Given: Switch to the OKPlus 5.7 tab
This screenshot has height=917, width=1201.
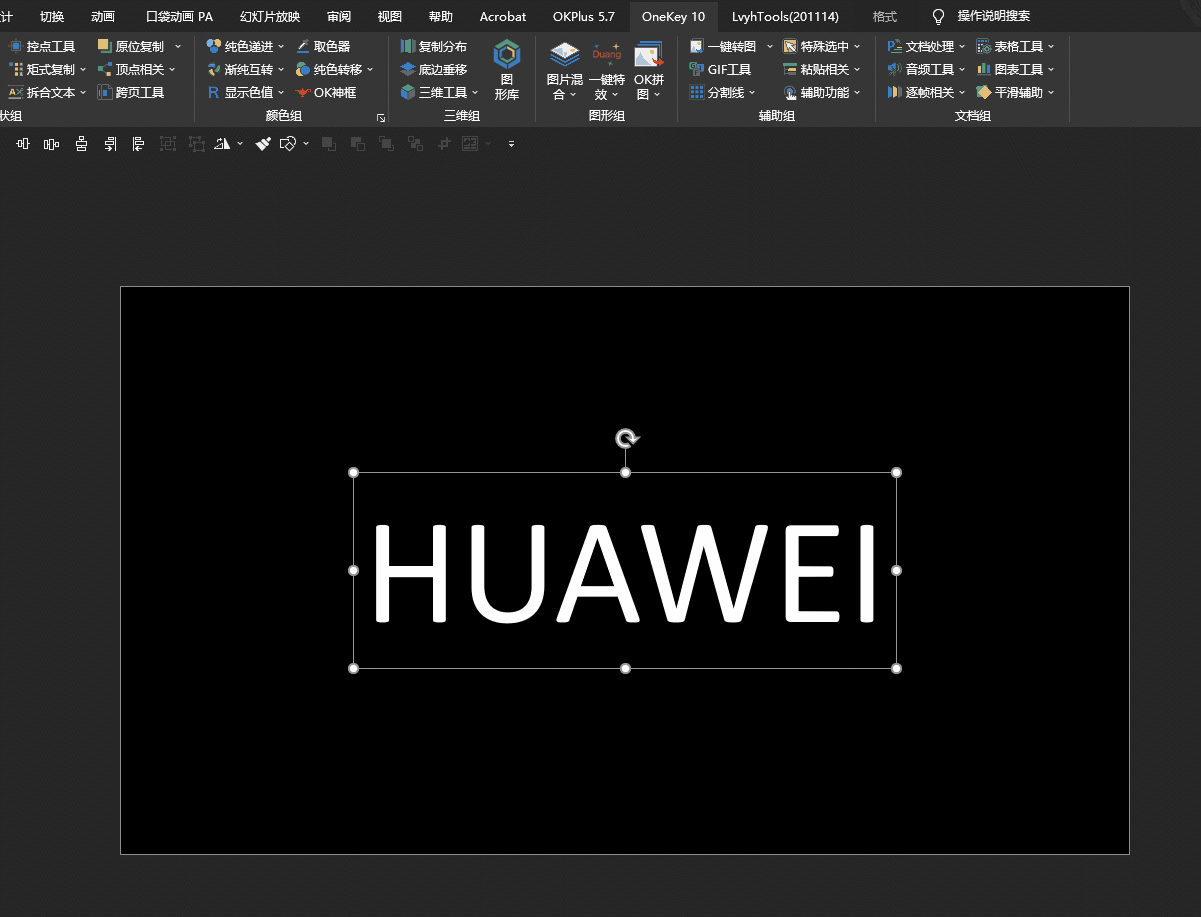Looking at the screenshot, I should (x=584, y=16).
